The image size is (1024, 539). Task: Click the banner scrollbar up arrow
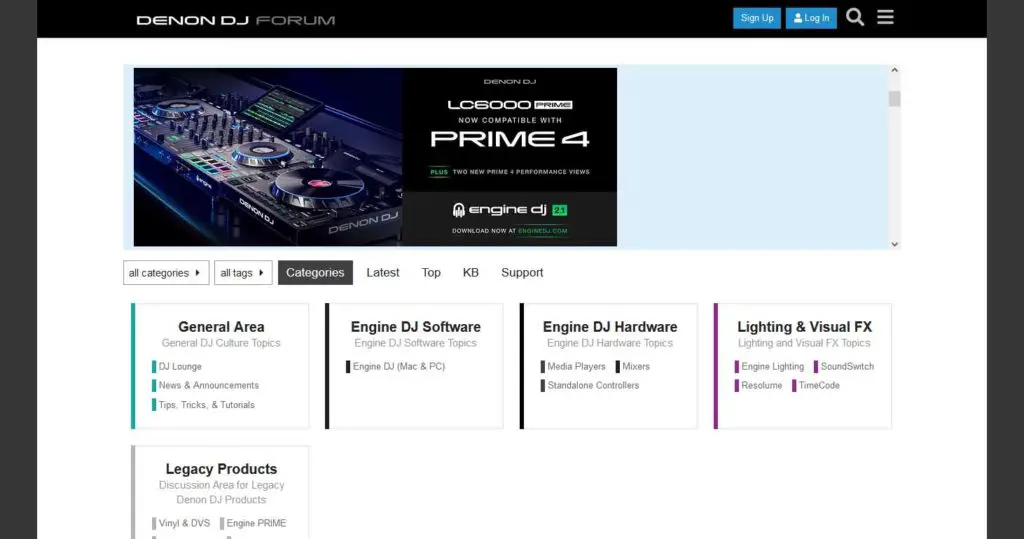[895, 70]
